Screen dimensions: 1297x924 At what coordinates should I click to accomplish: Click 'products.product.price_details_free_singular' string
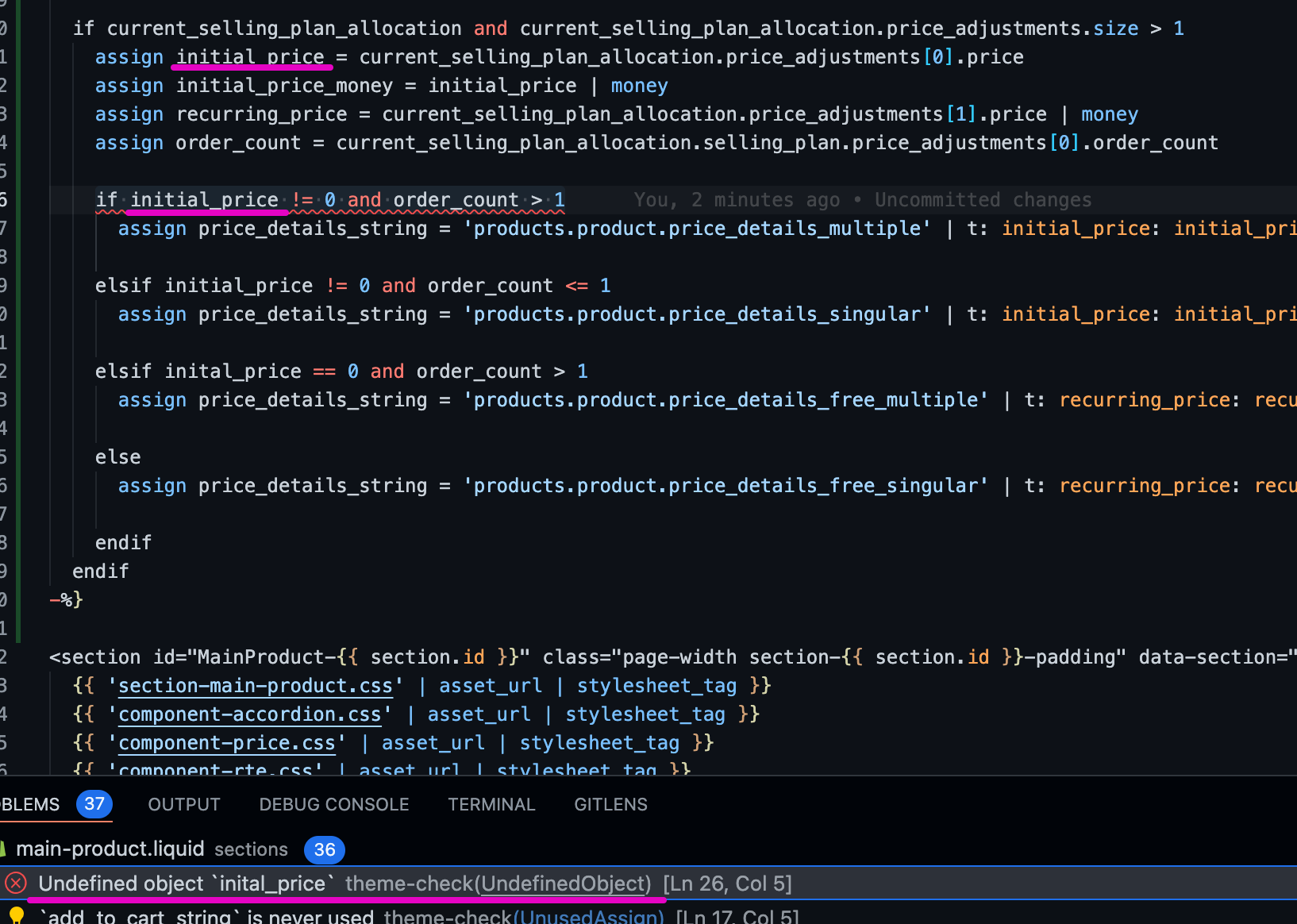(725, 486)
